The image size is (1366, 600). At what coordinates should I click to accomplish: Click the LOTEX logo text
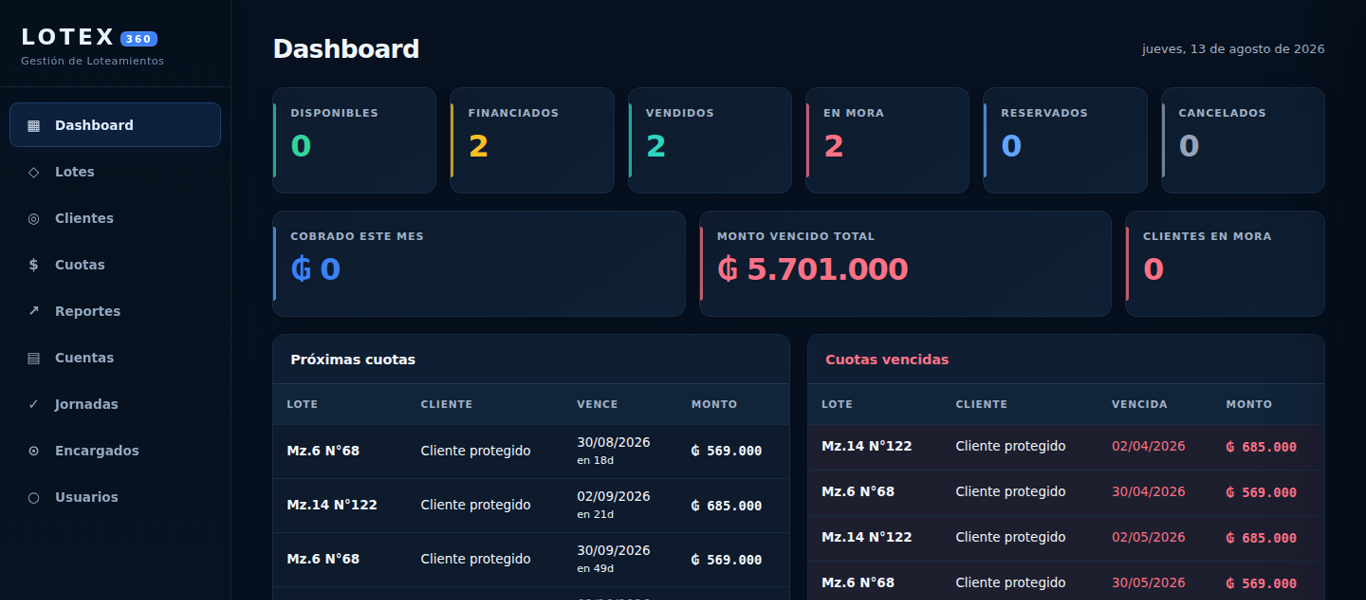68,37
